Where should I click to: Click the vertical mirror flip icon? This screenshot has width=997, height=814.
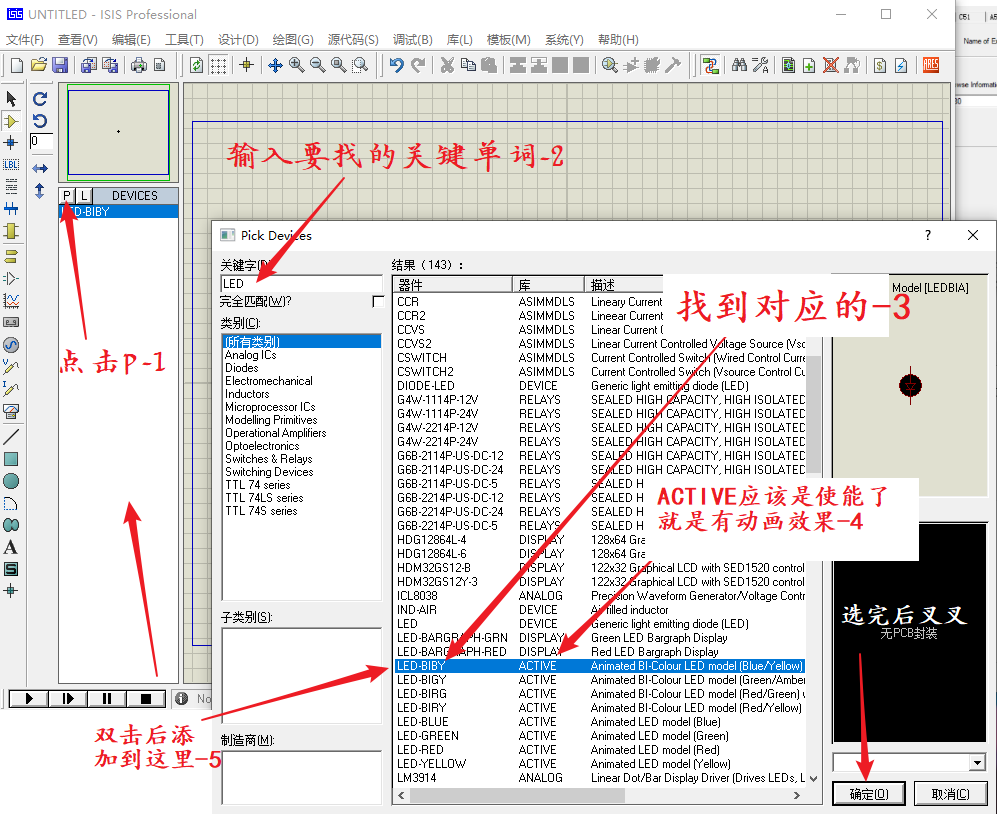coord(40,191)
